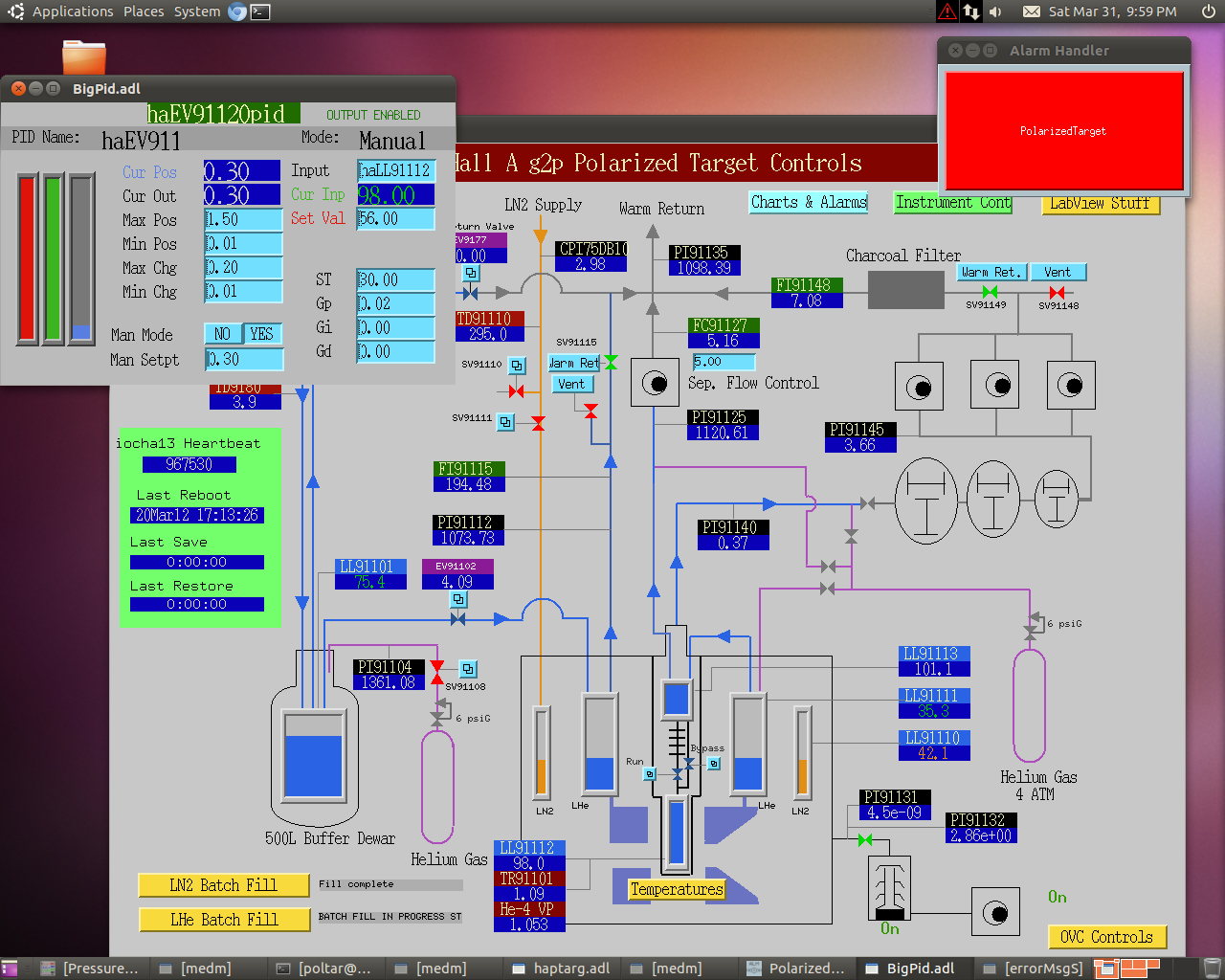Click the Max Pos field showing 1.50
The height and width of the screenshot is (980, 1225).
point(244,219)
